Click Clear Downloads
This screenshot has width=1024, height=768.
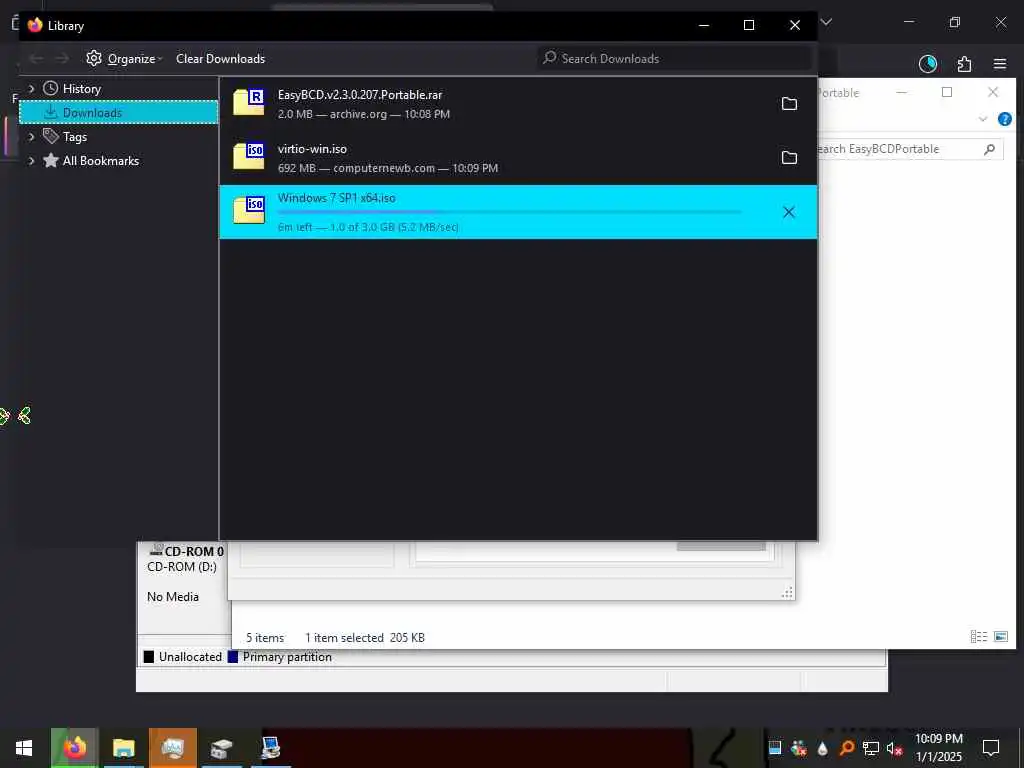(x=220, y=59)
